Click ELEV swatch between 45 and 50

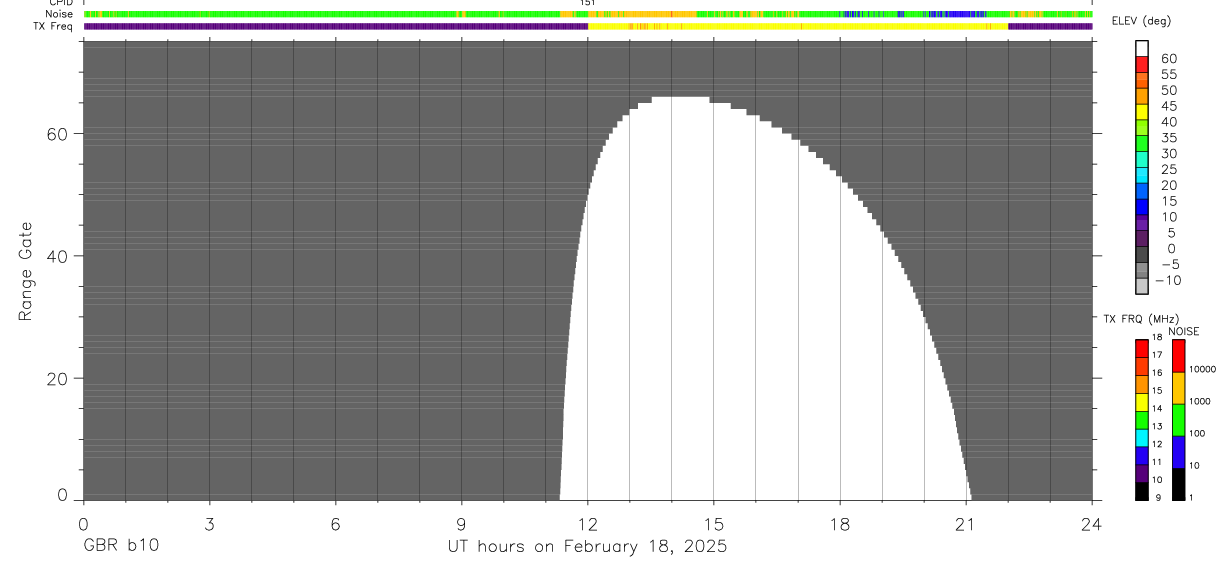pos(1142,97)
